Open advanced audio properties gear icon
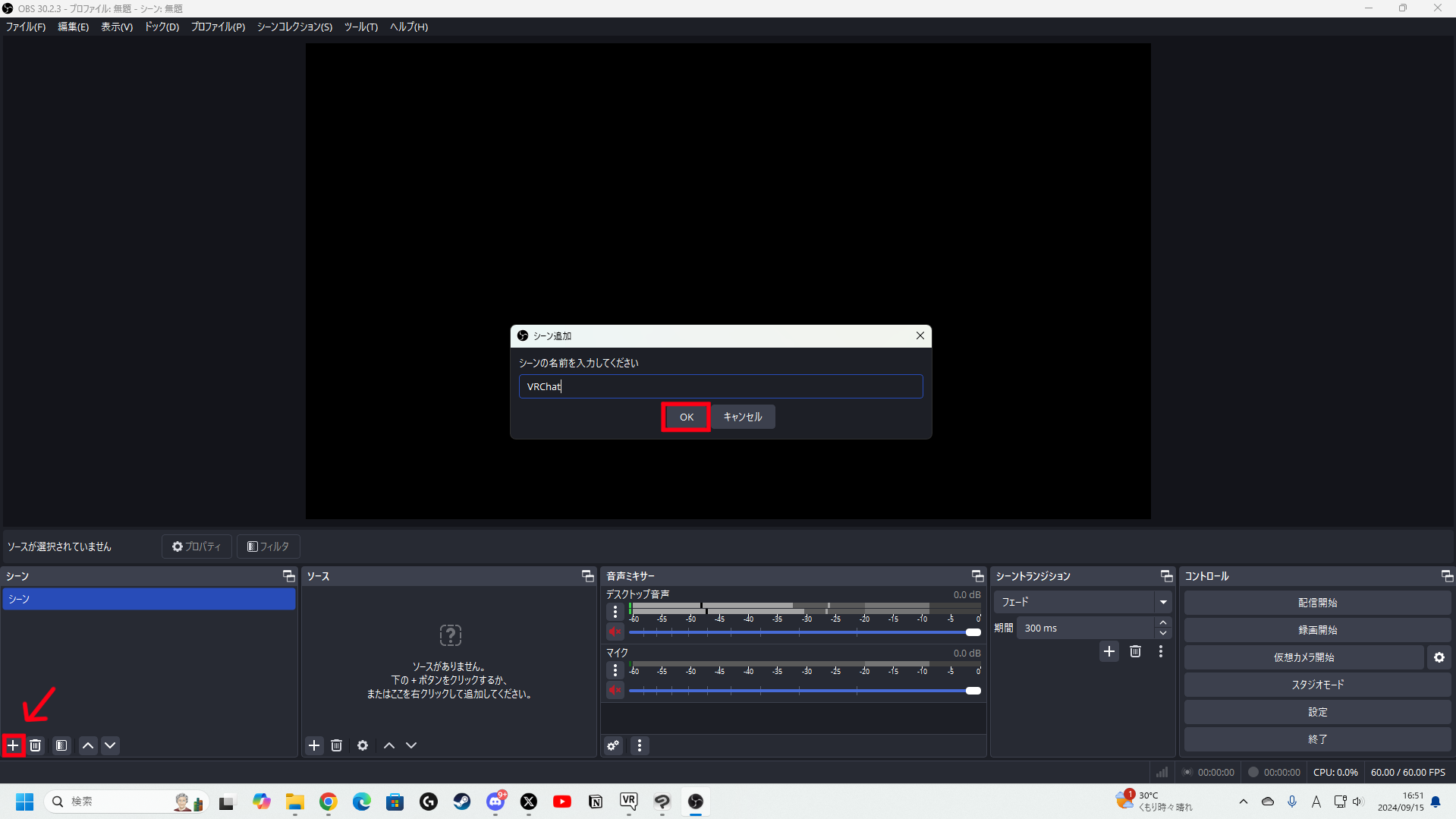This screenshot has width=1456, height=819. (x=612, y=745)
